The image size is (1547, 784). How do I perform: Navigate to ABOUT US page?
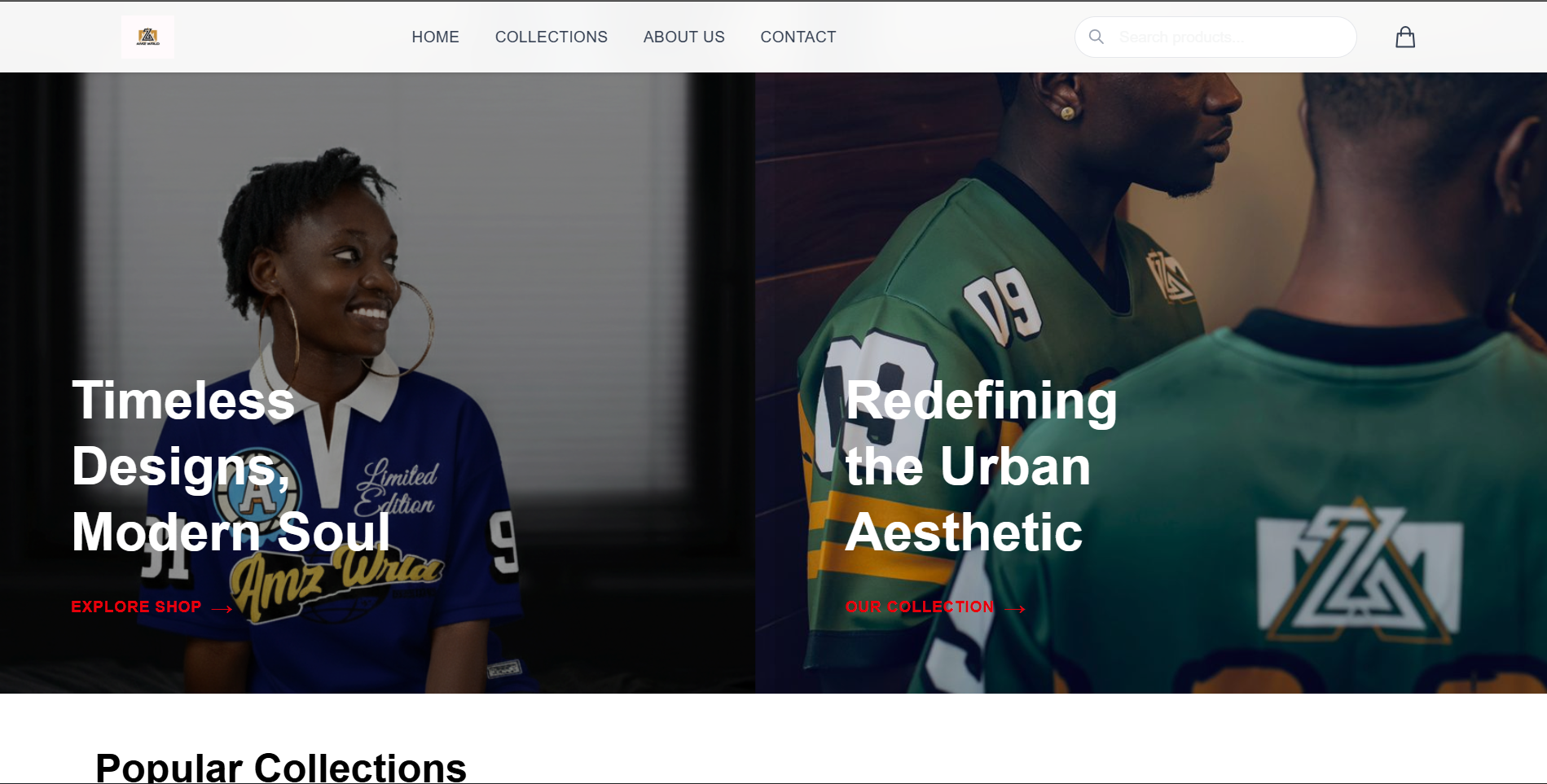(x=683, y=37)
